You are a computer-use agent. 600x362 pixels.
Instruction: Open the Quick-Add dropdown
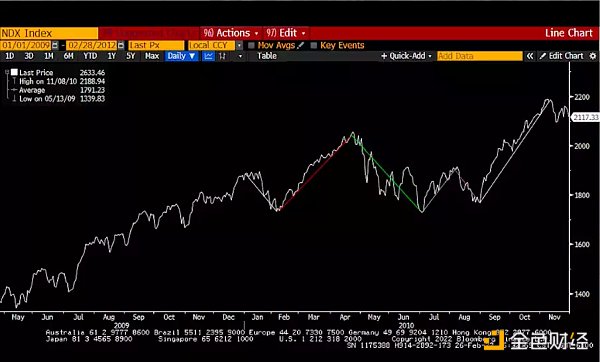point(406,56)
